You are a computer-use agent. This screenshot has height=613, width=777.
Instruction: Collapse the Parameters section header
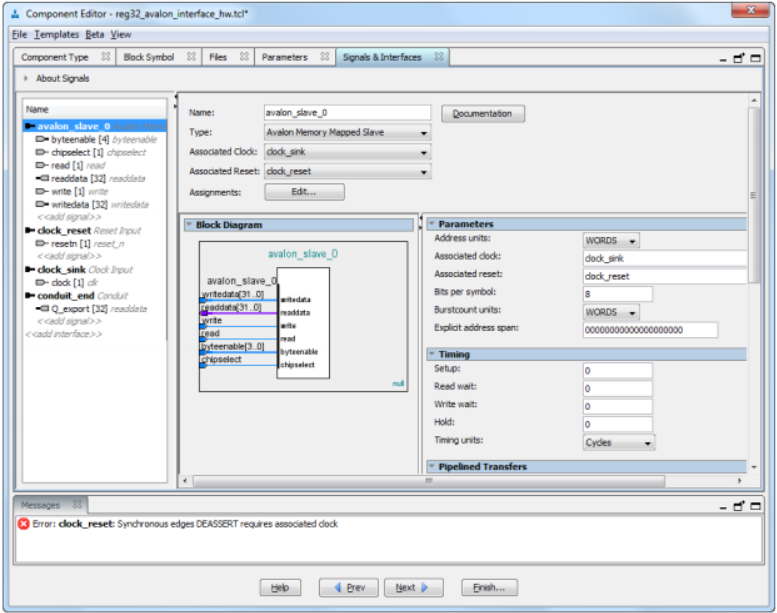click(x=431, y=223)
